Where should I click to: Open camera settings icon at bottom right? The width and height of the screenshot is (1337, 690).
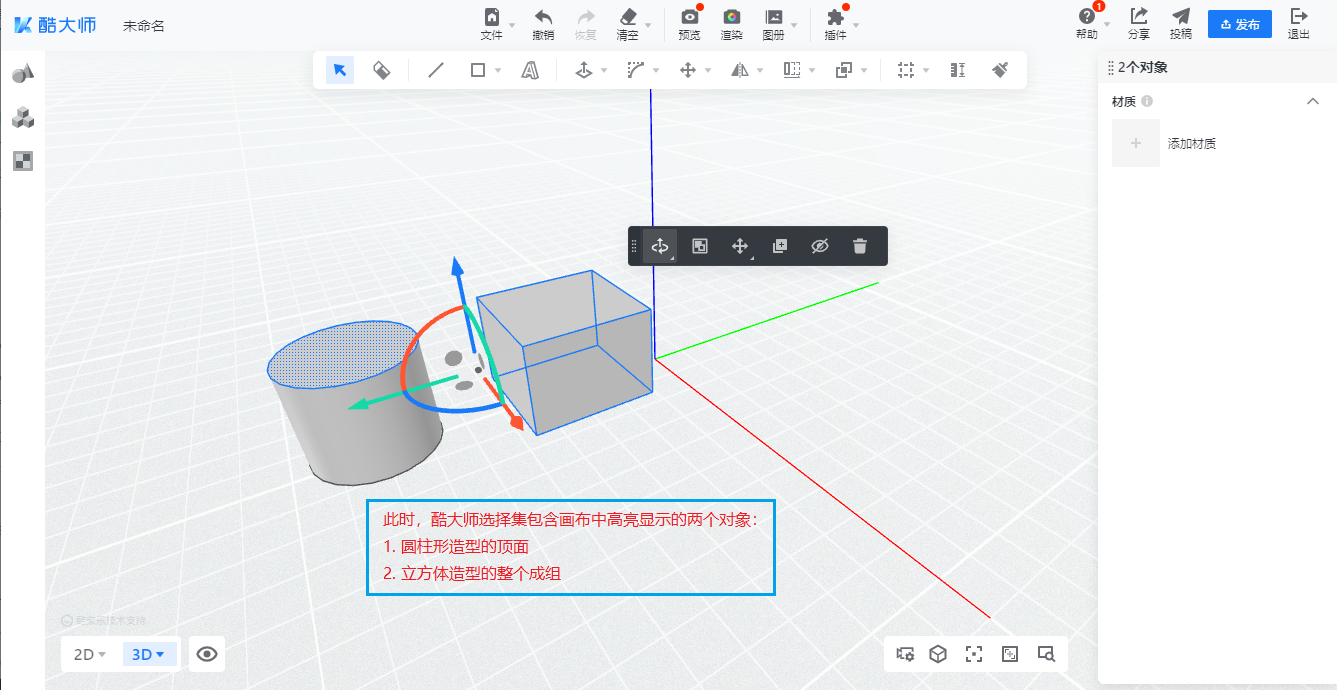click(906, 654)
